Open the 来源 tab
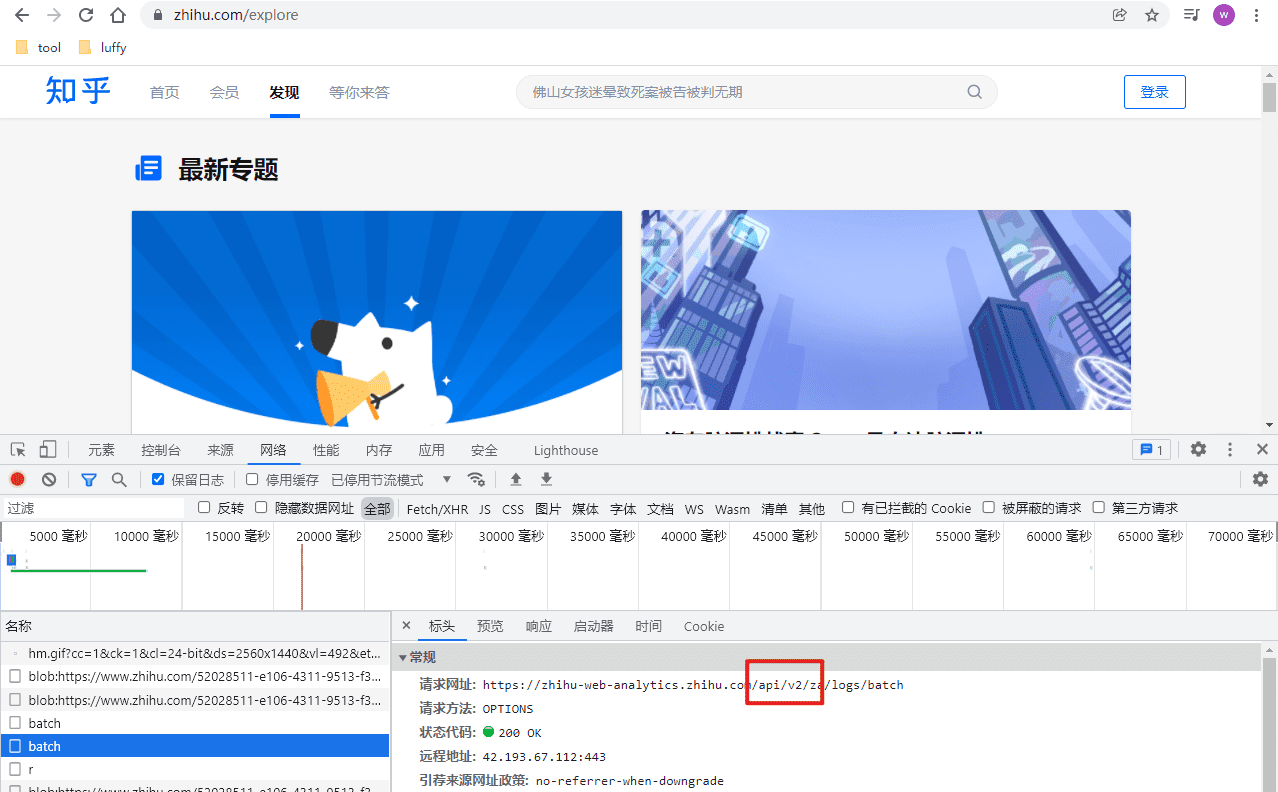Viewport: 1278px width, 792px height. point(220,450)
